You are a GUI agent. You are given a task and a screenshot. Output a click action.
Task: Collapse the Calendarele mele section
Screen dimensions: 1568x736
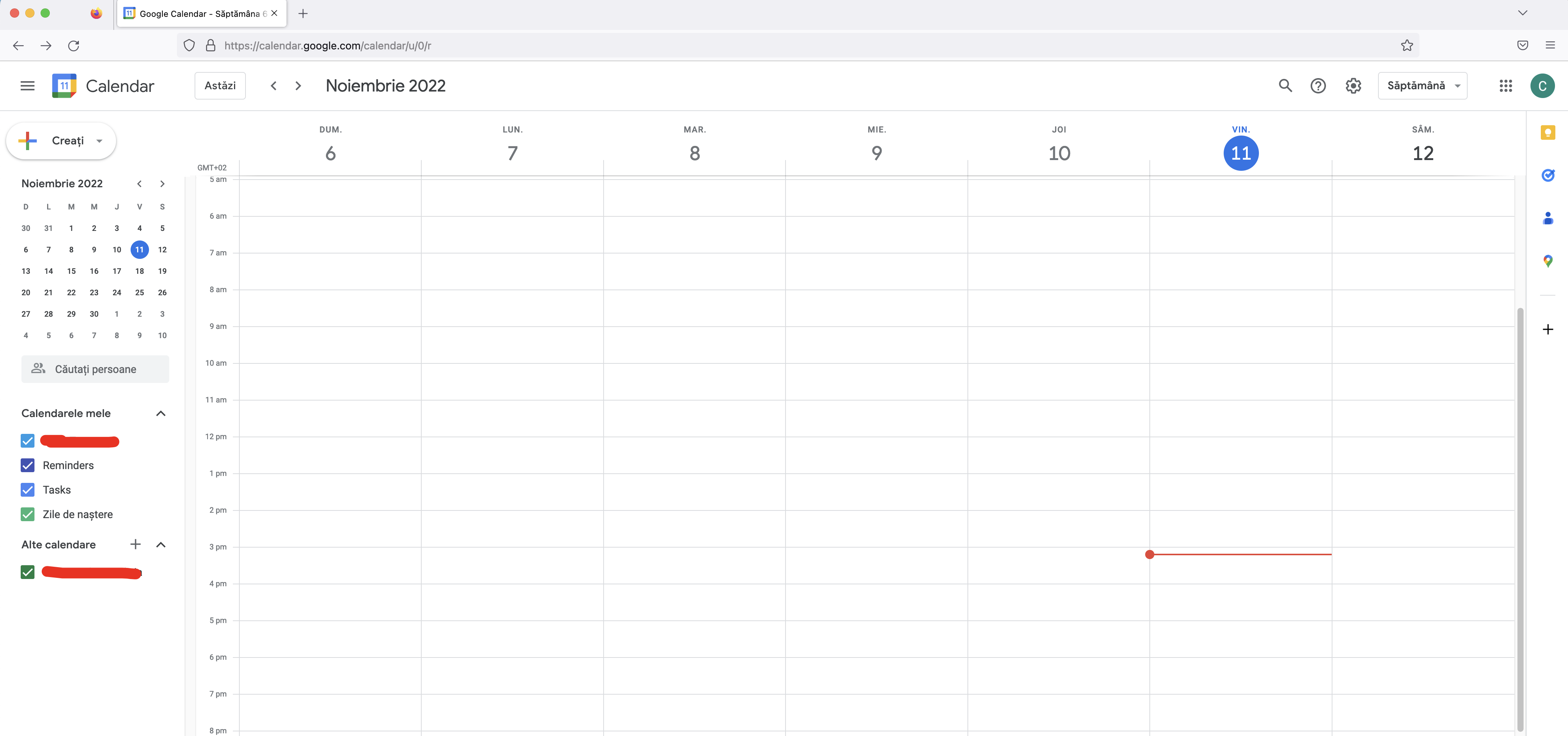pos(161,413)
